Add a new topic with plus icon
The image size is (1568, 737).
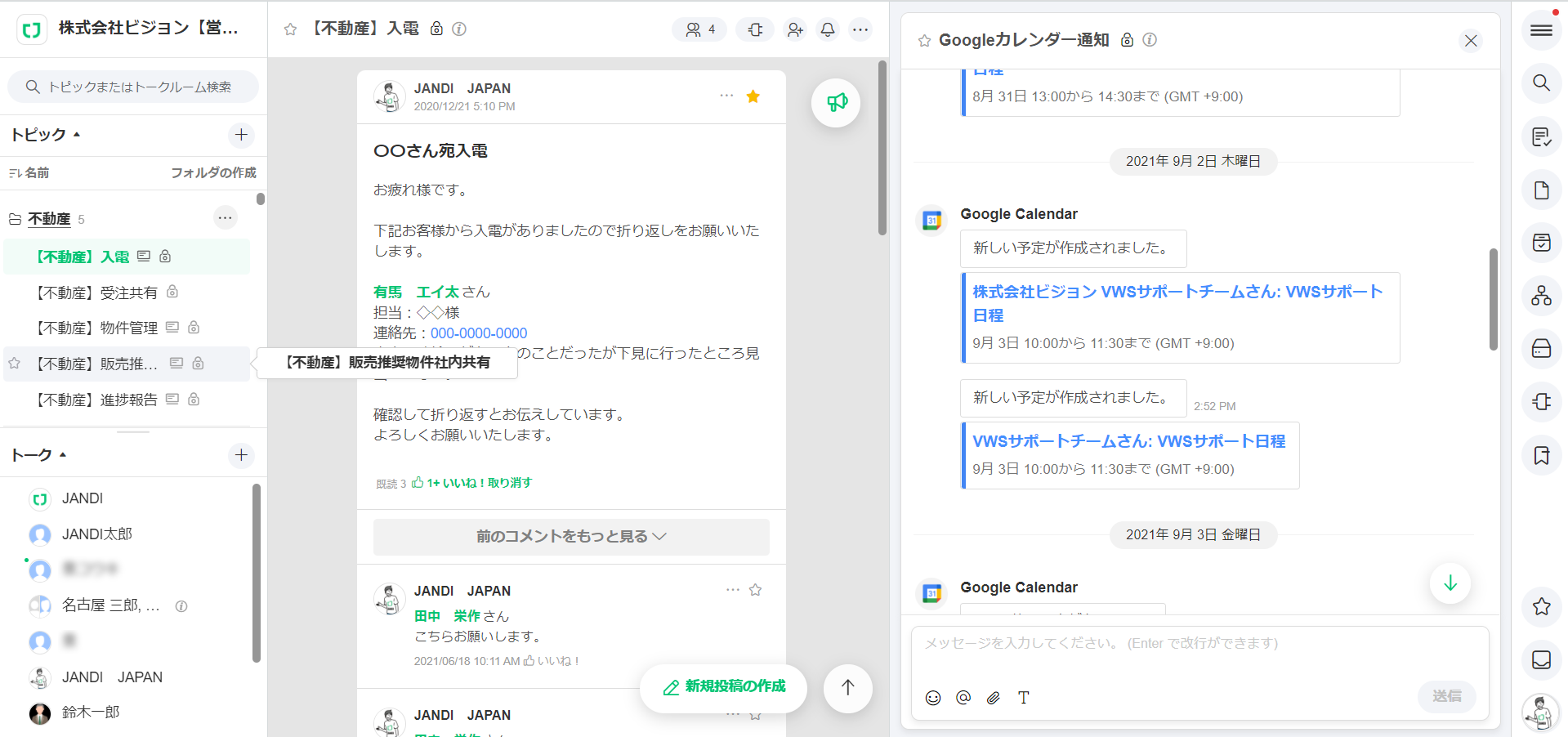[x=241, y=135]
